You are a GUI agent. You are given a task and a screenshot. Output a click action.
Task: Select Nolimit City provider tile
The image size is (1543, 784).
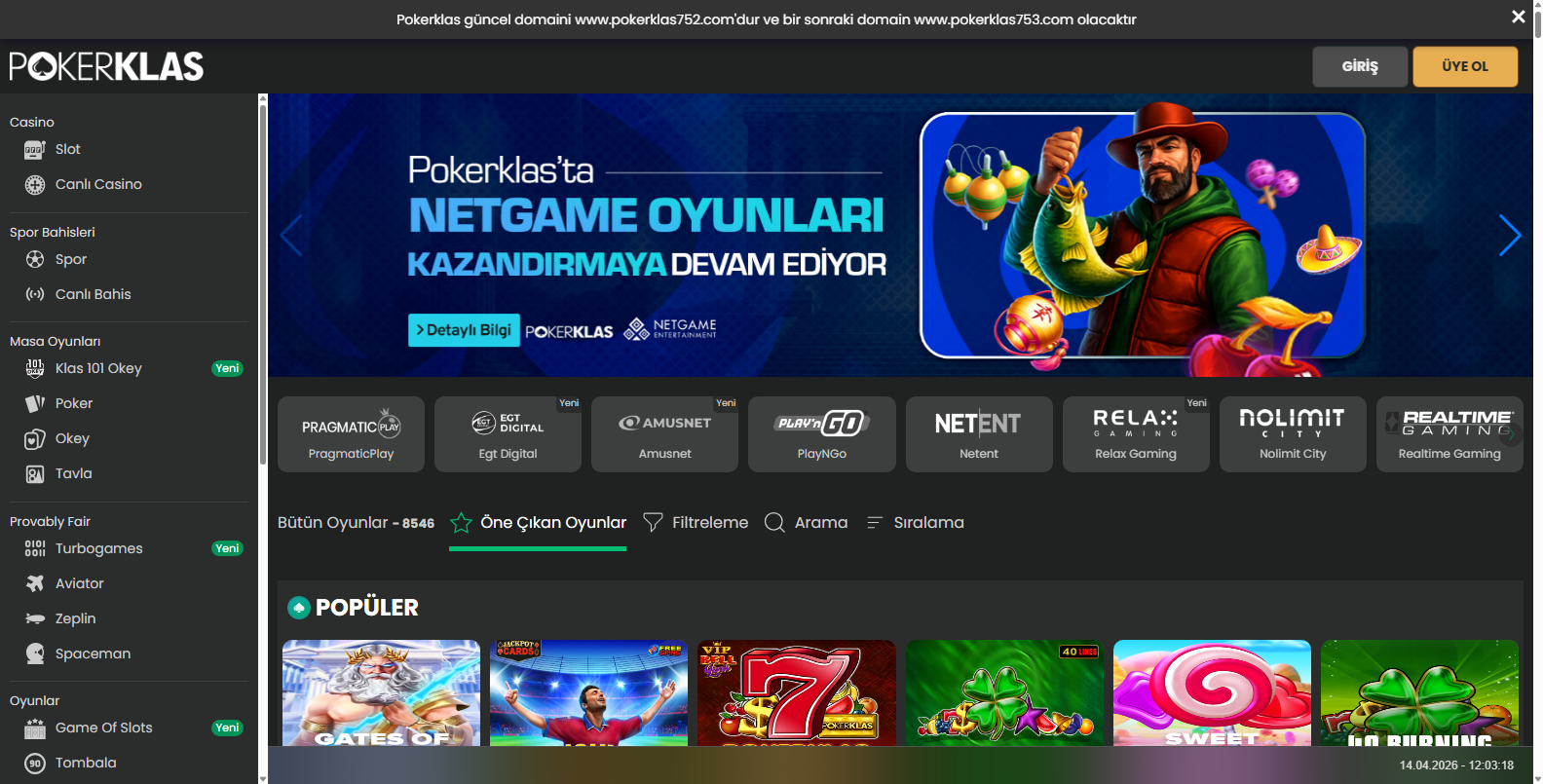tap(1293, 434)
